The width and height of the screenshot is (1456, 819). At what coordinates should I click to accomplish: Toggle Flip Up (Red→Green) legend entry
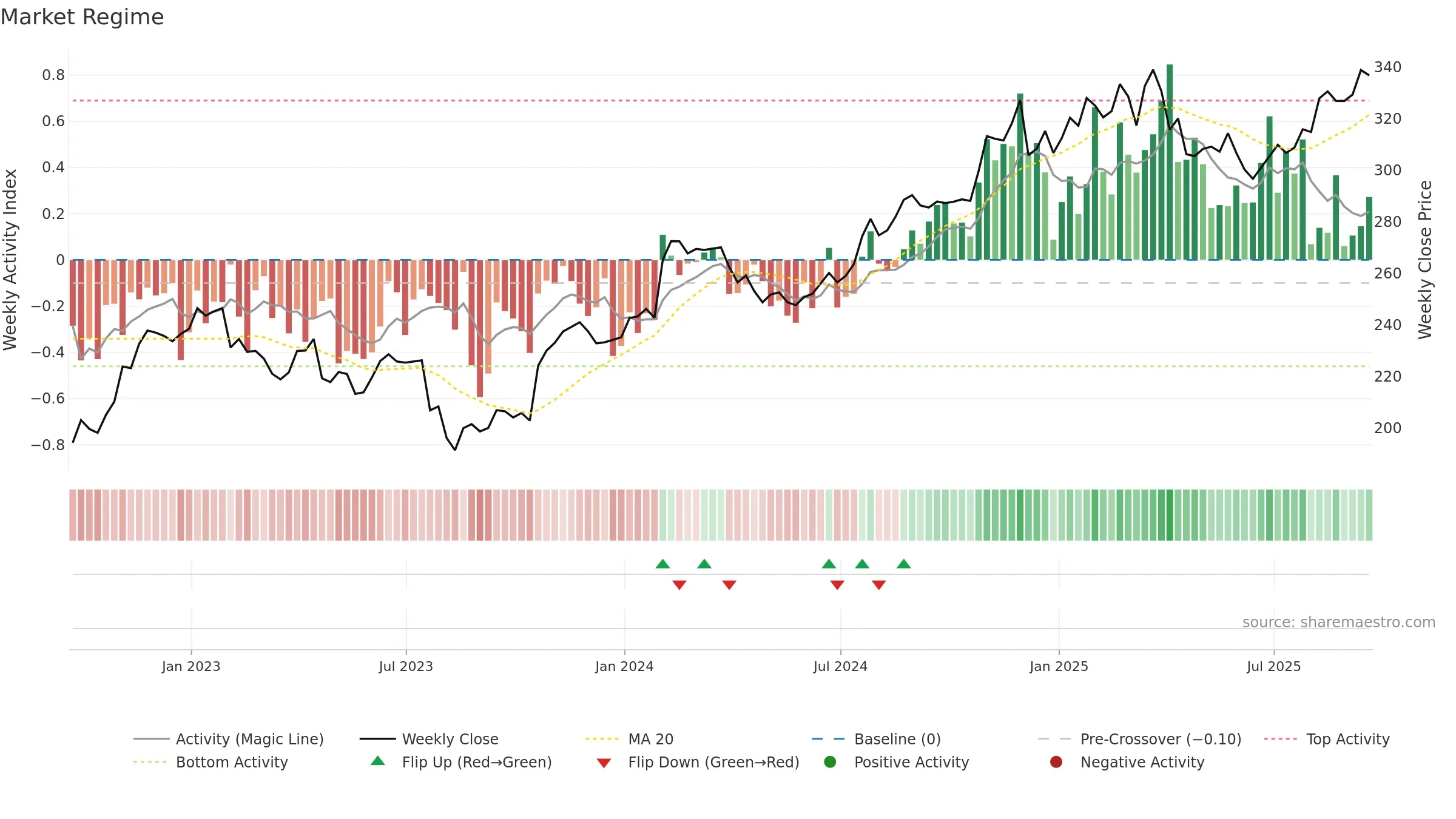coord(461,762)
